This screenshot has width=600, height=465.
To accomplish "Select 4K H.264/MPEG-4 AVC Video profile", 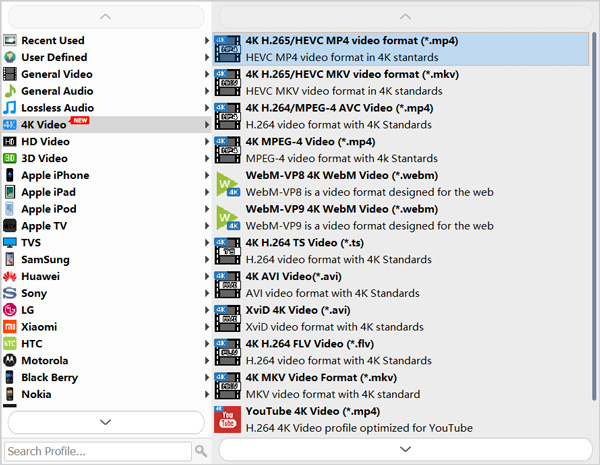I will [x=401, y=116].
